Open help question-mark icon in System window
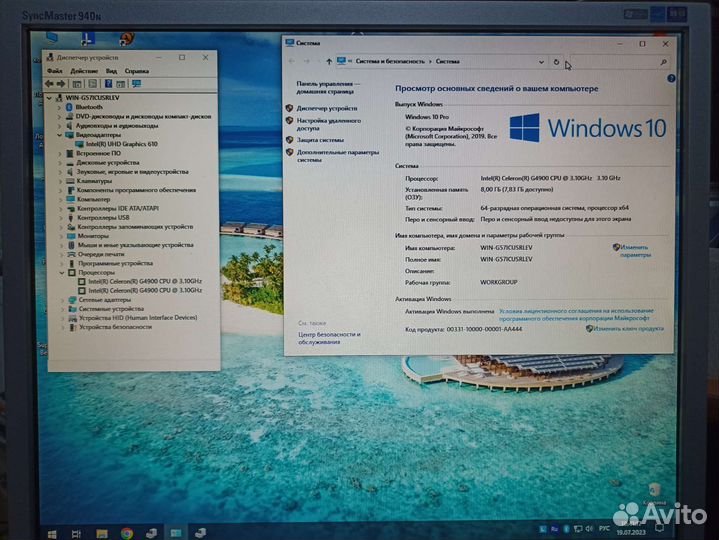Viewport: 719px width, 540px height. coord(671,78)
